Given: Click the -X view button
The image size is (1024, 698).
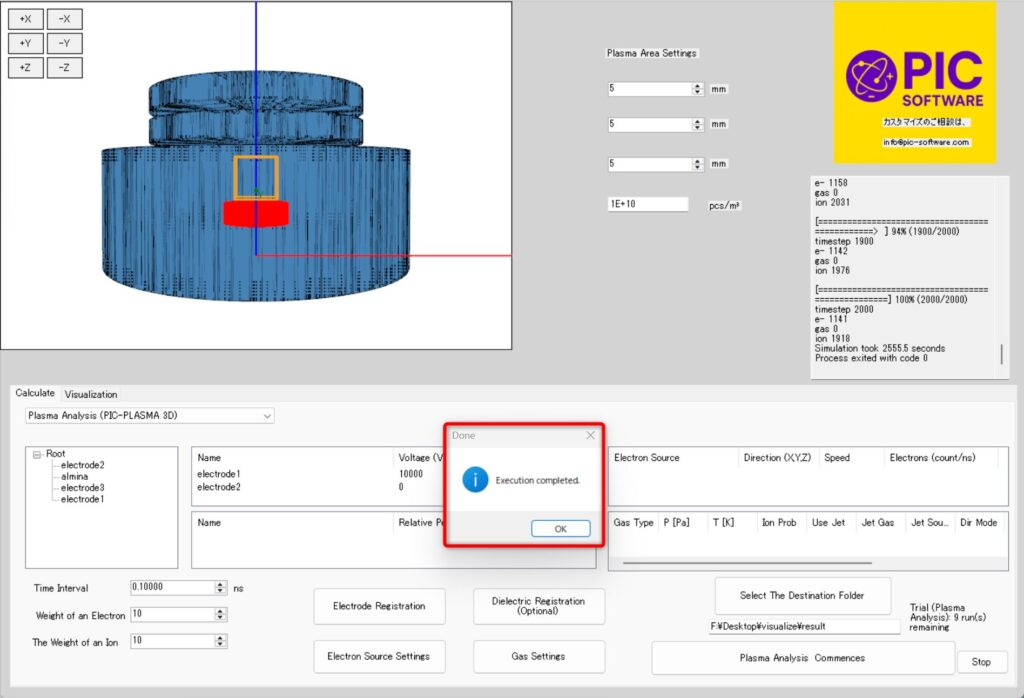Looking at the screenshot, I should (64, 19).
